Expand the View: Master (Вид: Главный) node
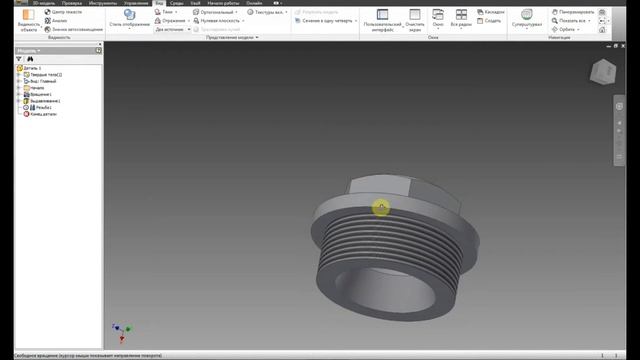Image resolution: width=640 pixels, height=360 pixels. (x=19, y=81)
